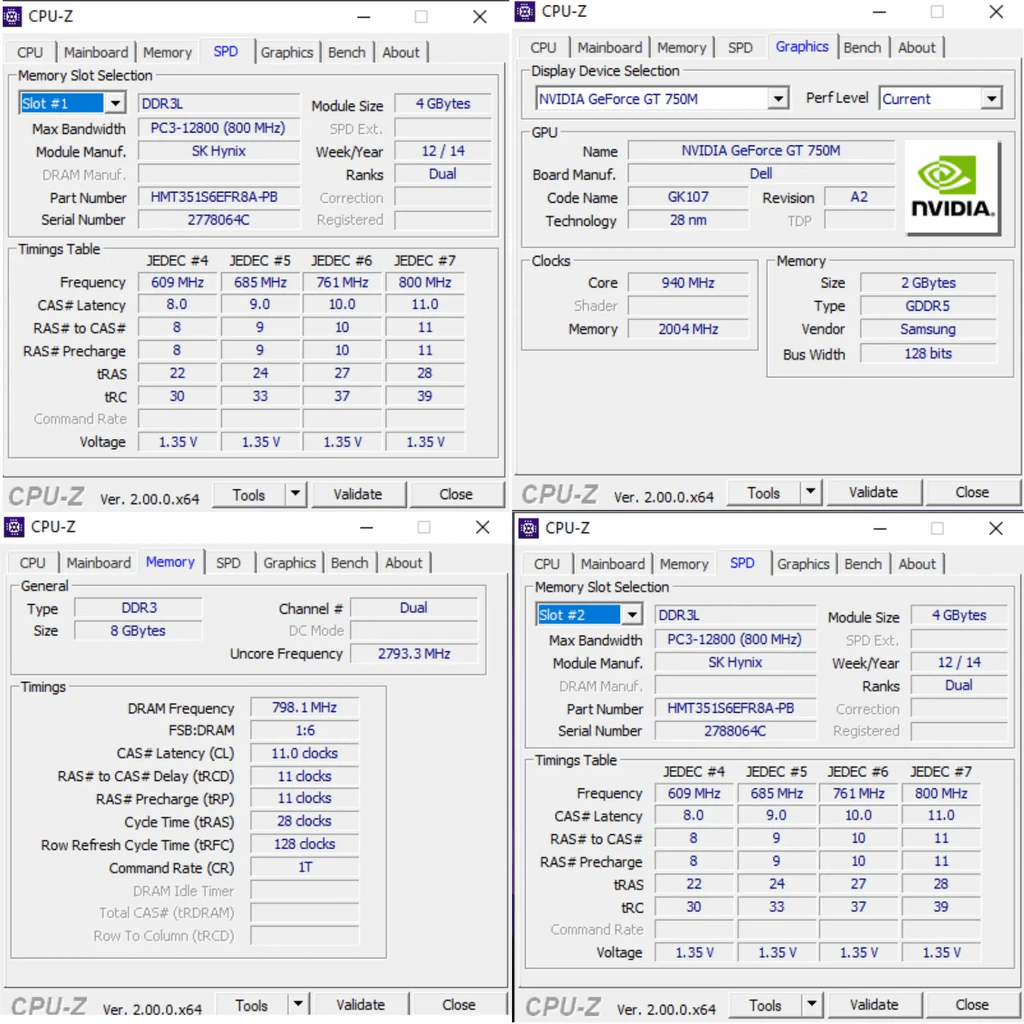This screenshot has width=1024, height=1024.
Task: Open SPD tab in Graphics window
Action: 740,48
